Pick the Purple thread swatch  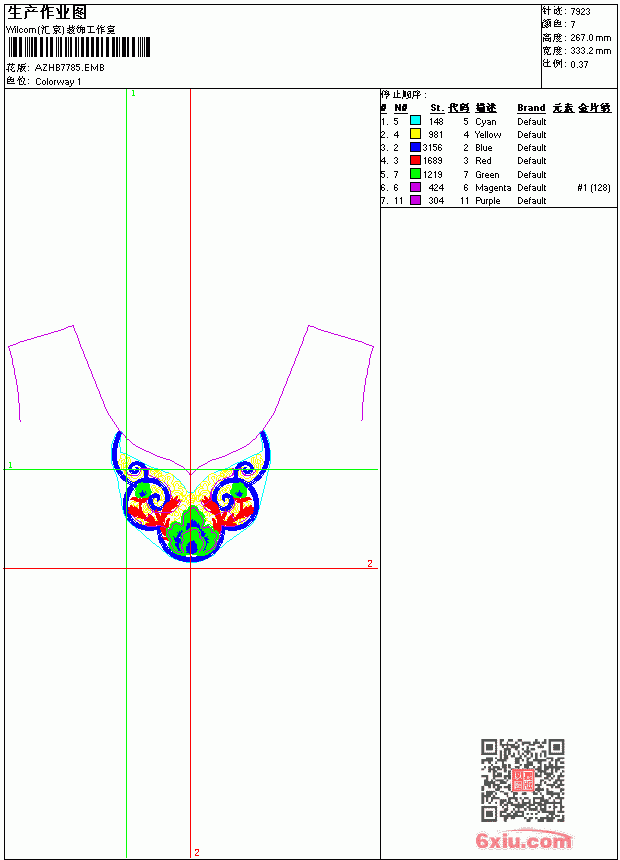coord(415,200)
